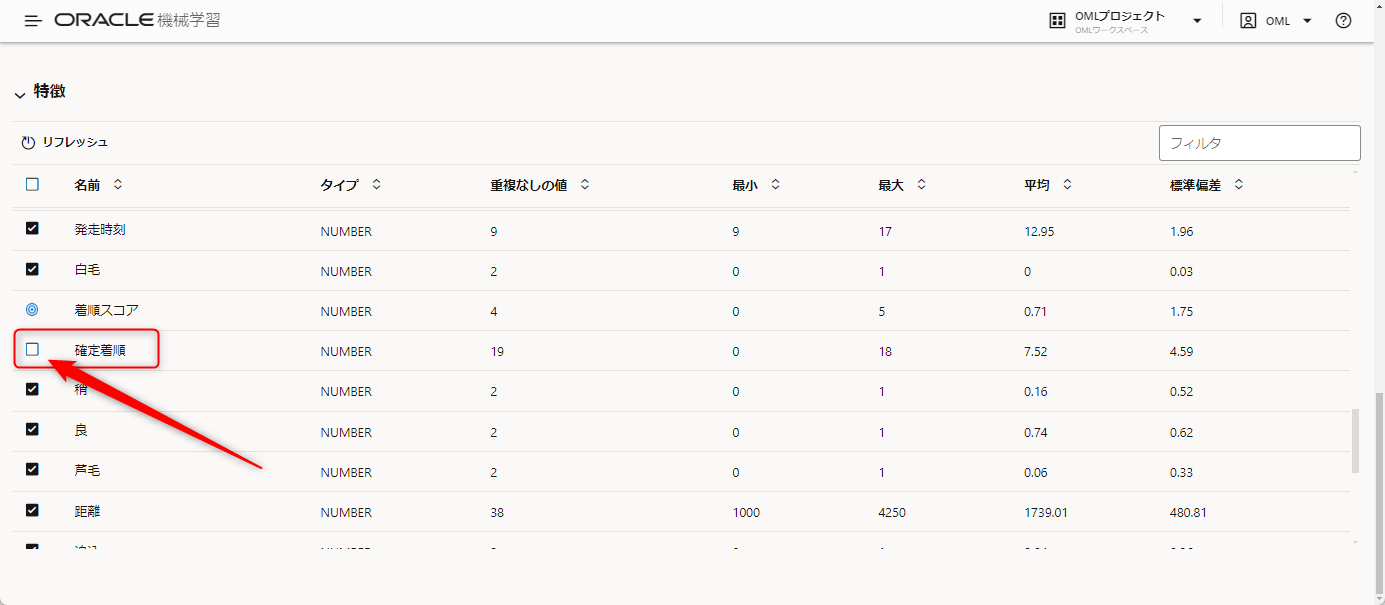
Task: Sort by 平均 column
Action: coord(1067,185)
